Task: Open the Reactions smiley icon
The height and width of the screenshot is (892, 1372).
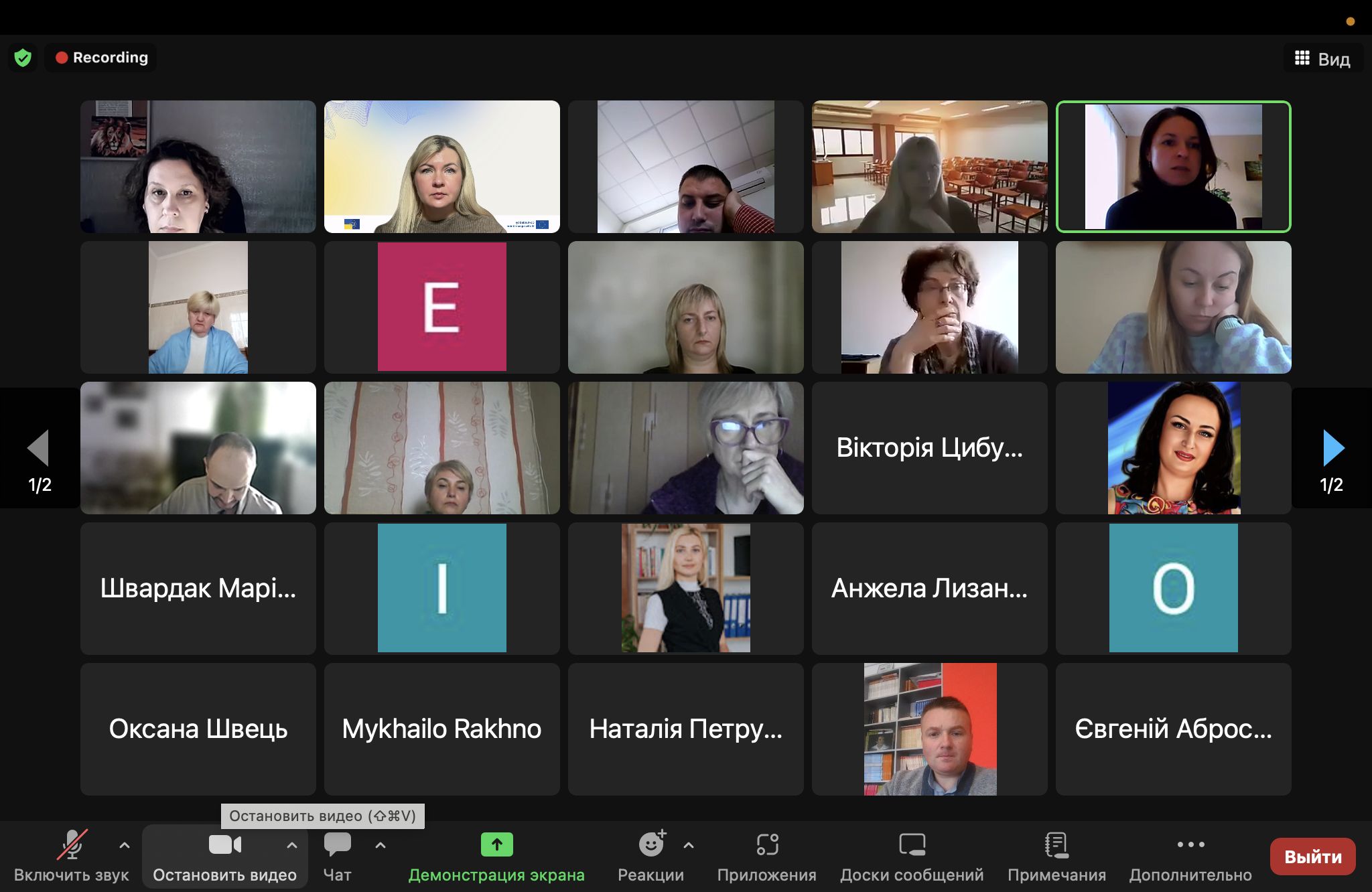Action: (650, 845)
